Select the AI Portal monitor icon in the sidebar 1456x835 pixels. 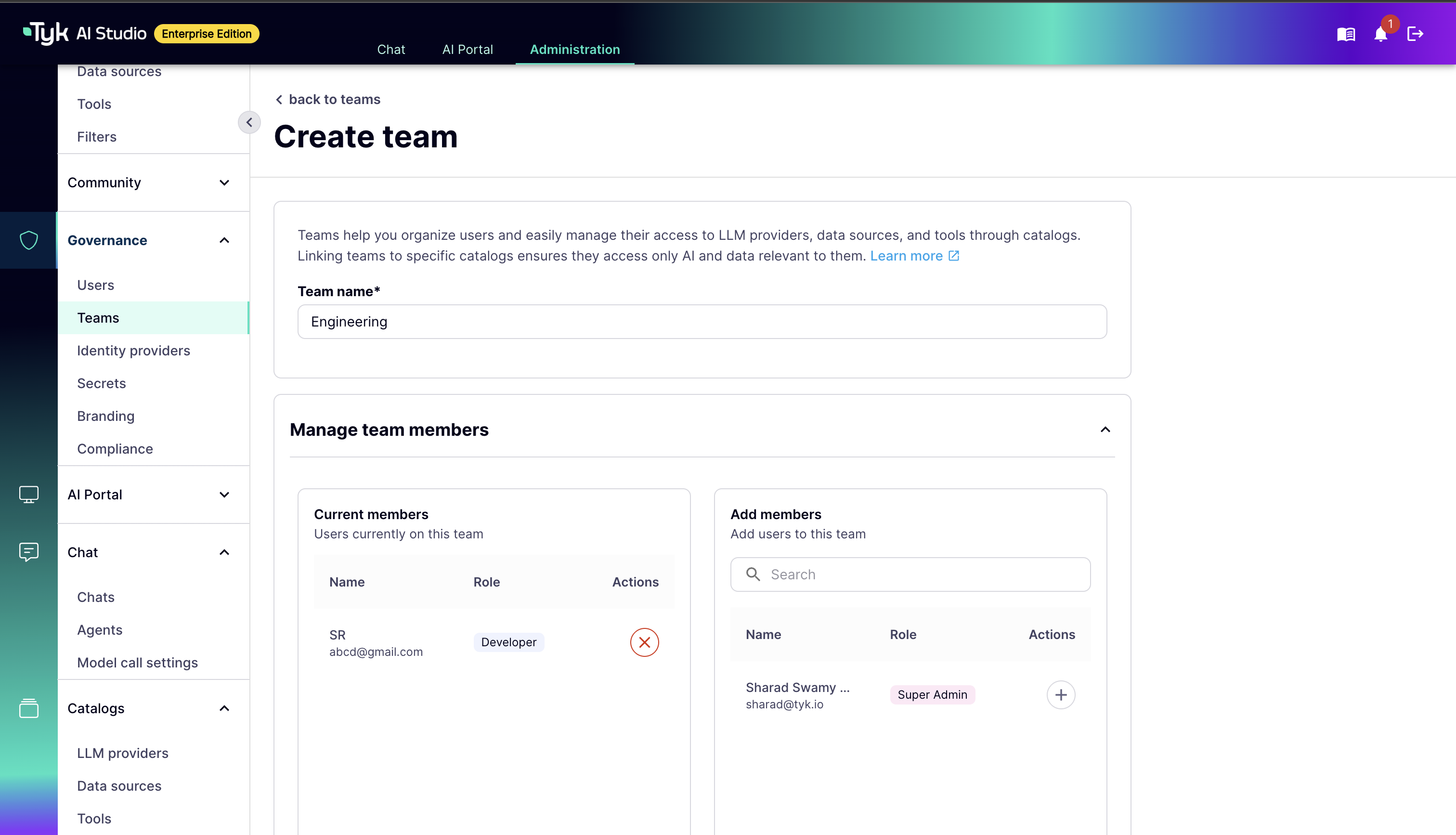29,495
